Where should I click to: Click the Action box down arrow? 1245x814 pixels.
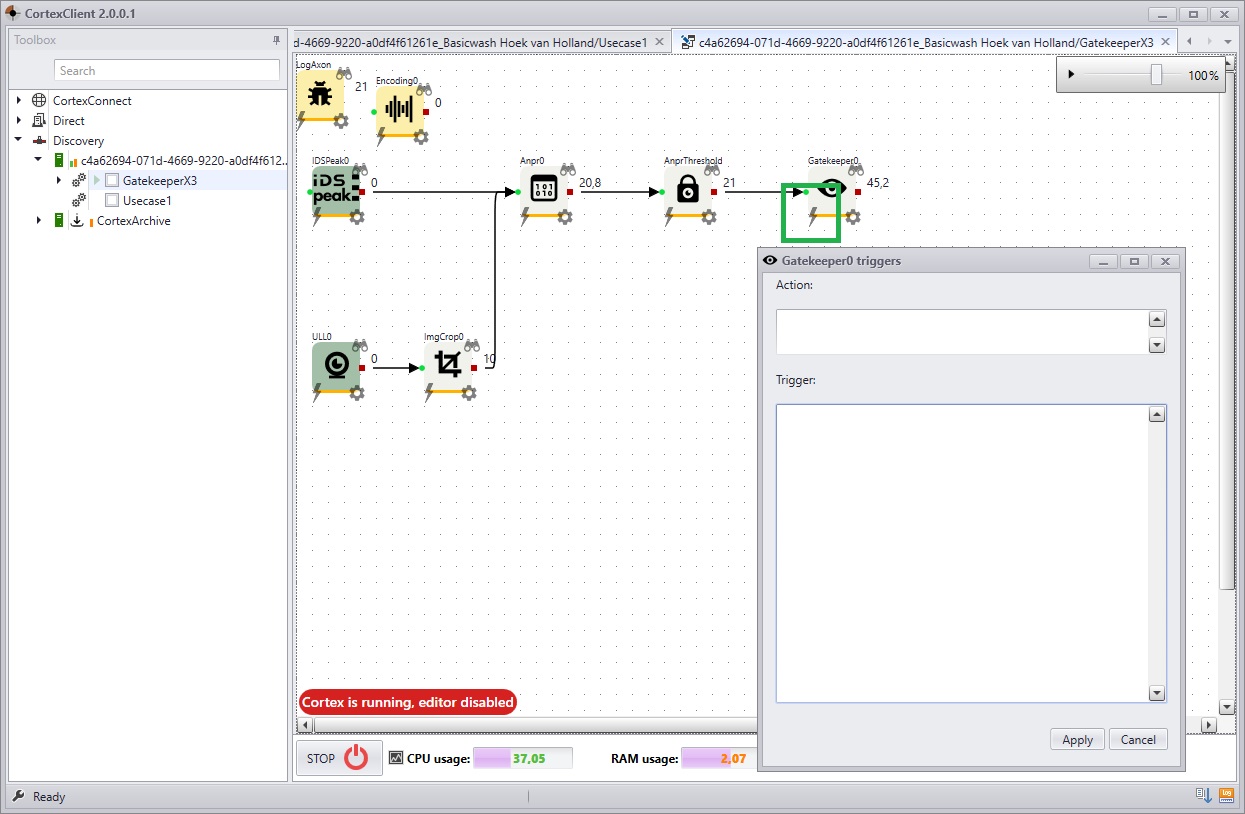tap(1157, 345)
